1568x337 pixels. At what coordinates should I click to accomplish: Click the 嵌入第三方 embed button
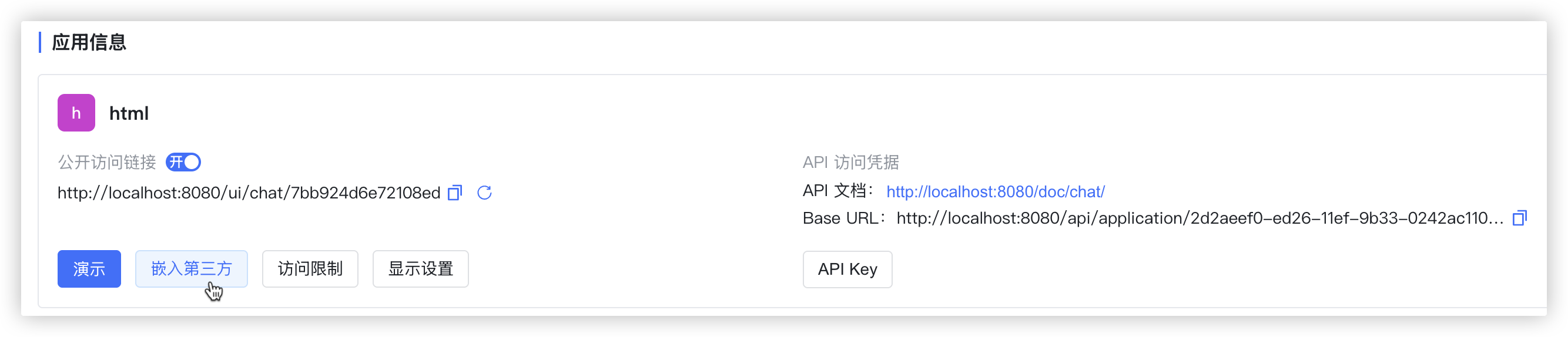(x=191, y=268)
